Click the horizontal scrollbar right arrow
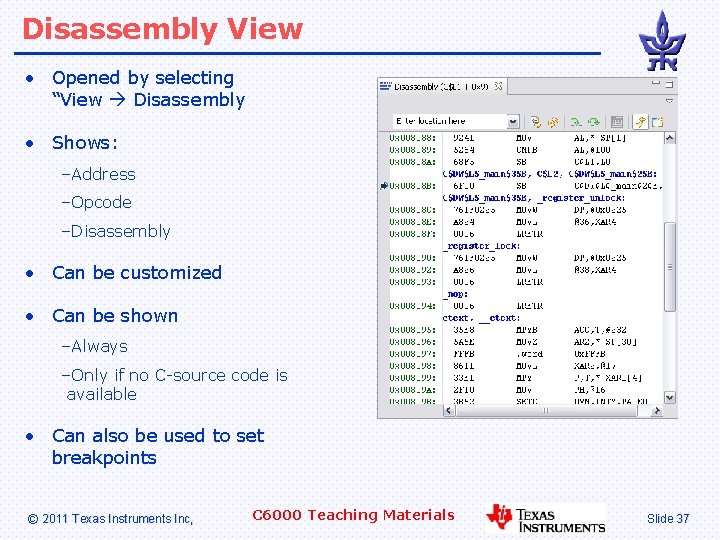This screenshot has height=540, width=720. tap(657, 411)
